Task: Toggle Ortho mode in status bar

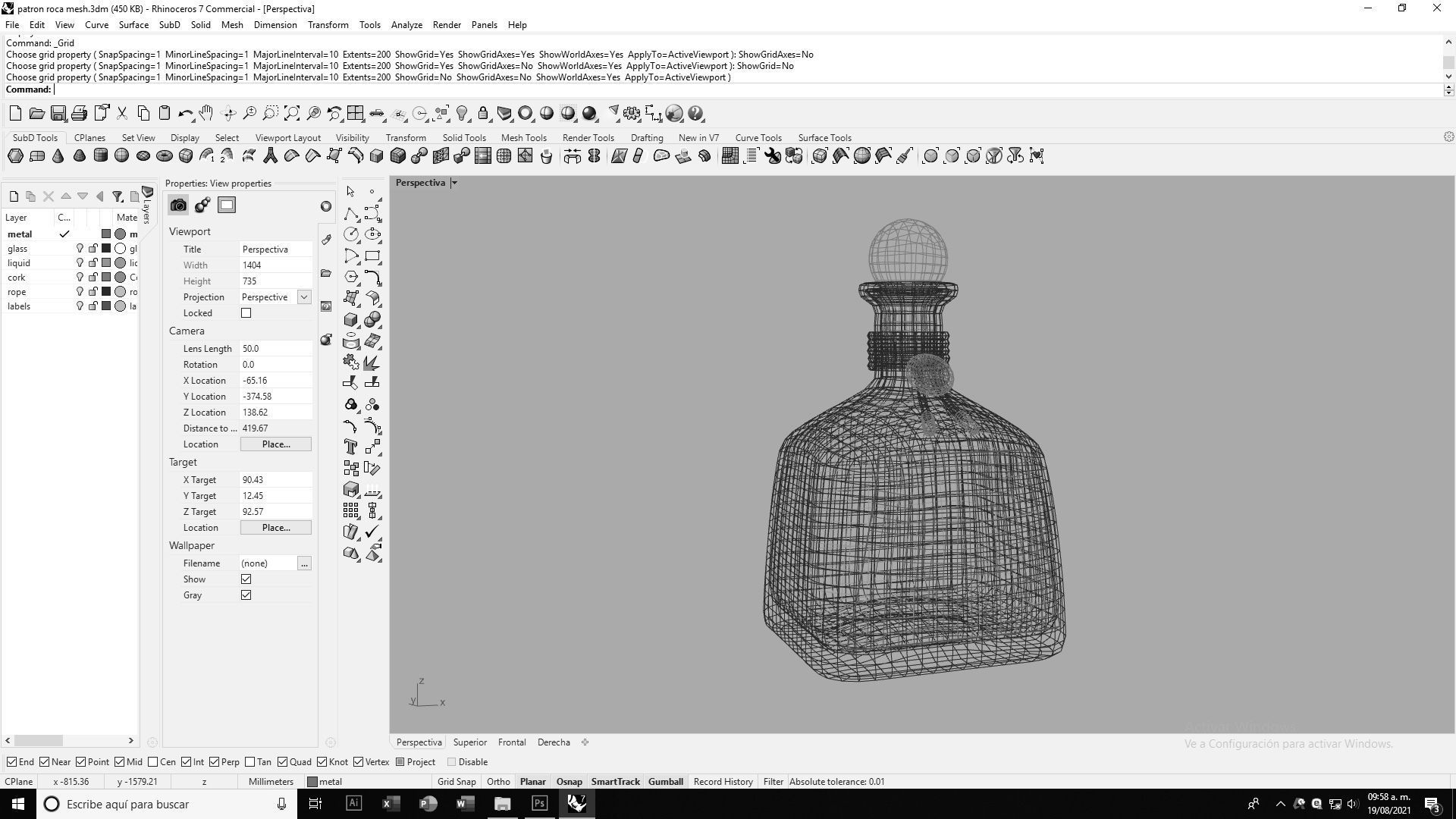Action: (498, 782)
